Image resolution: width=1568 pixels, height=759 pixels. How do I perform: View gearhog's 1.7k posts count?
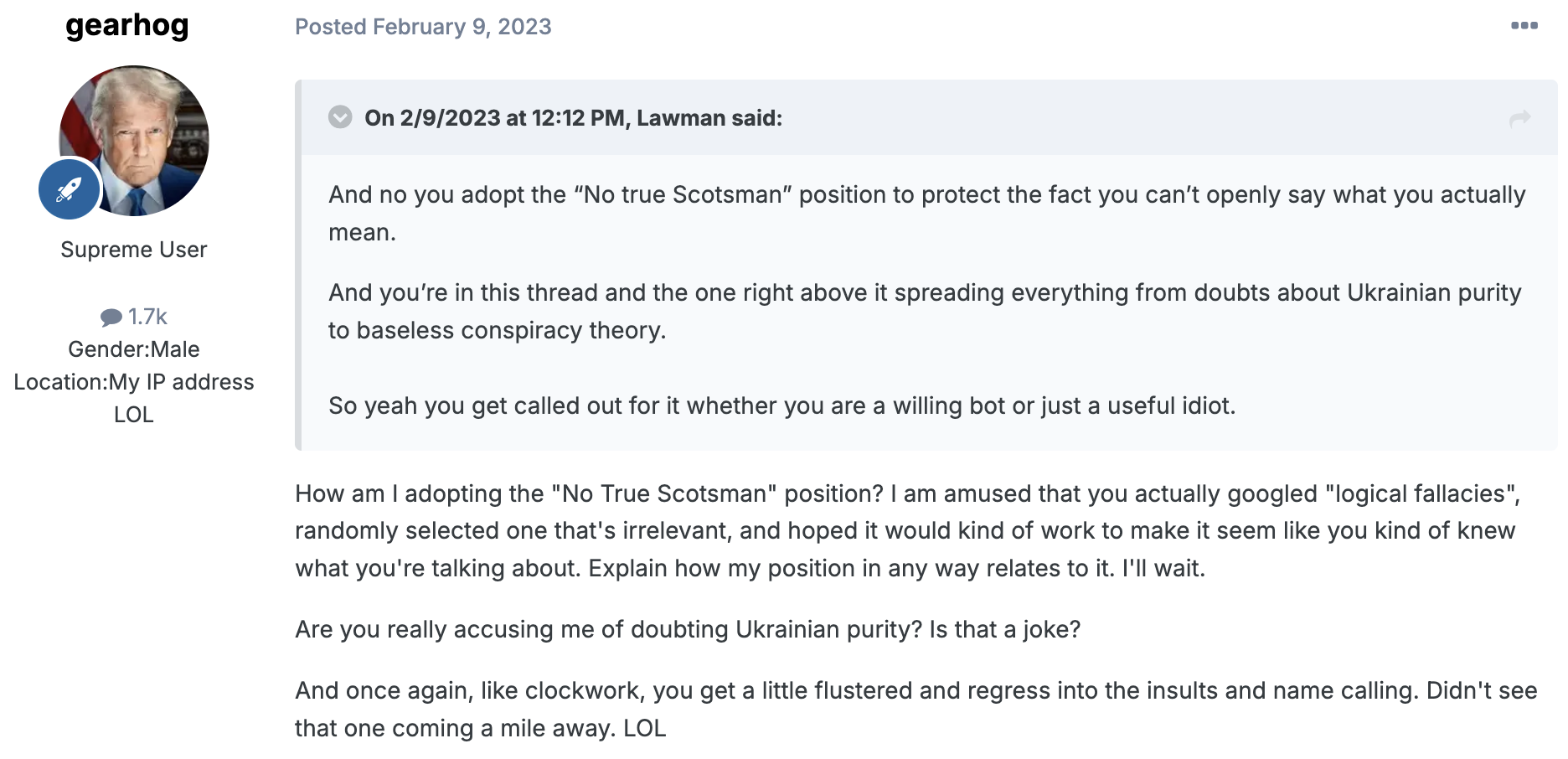pos(134,317)
